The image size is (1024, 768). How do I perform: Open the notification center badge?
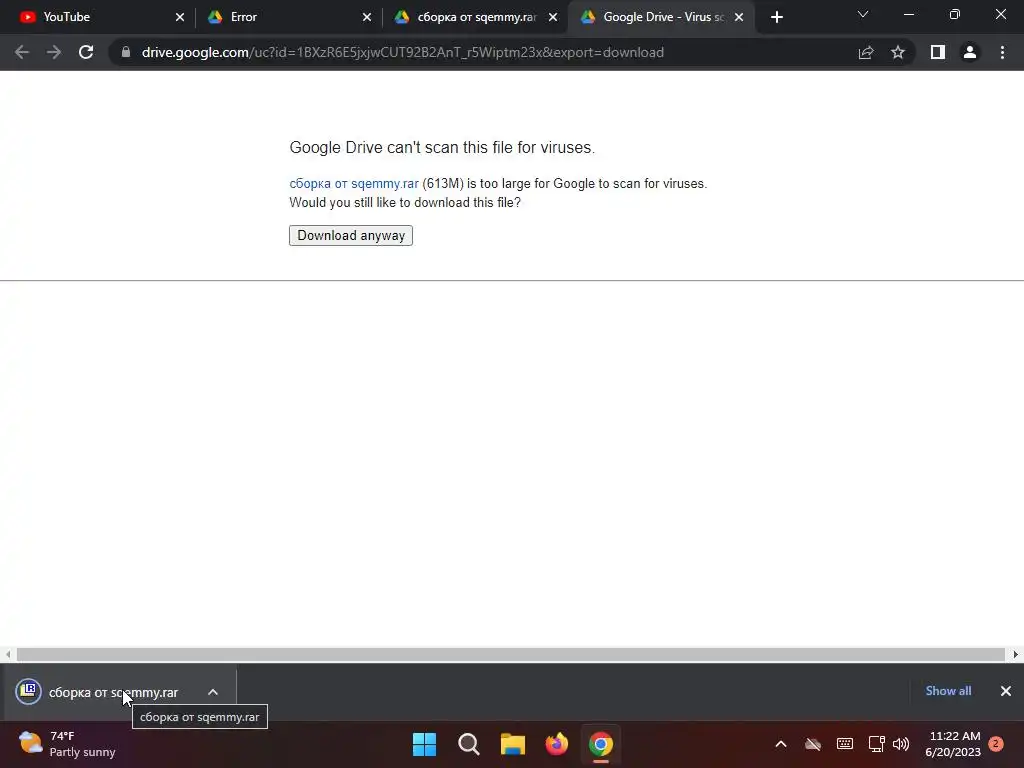pyautogui.click(x=996, y=744)
